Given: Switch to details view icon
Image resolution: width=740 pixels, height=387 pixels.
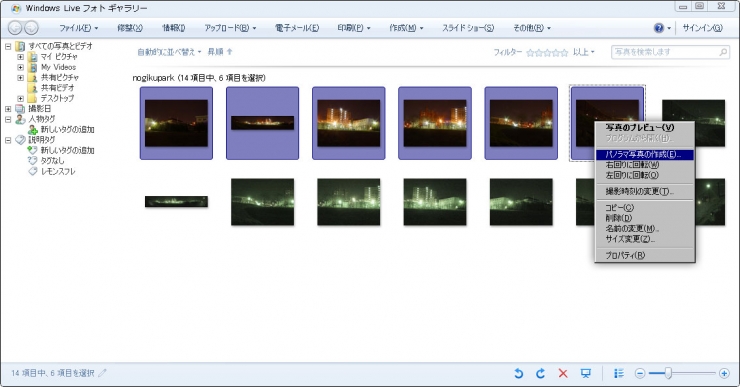Looking at the screenshot, I should 619,373.
